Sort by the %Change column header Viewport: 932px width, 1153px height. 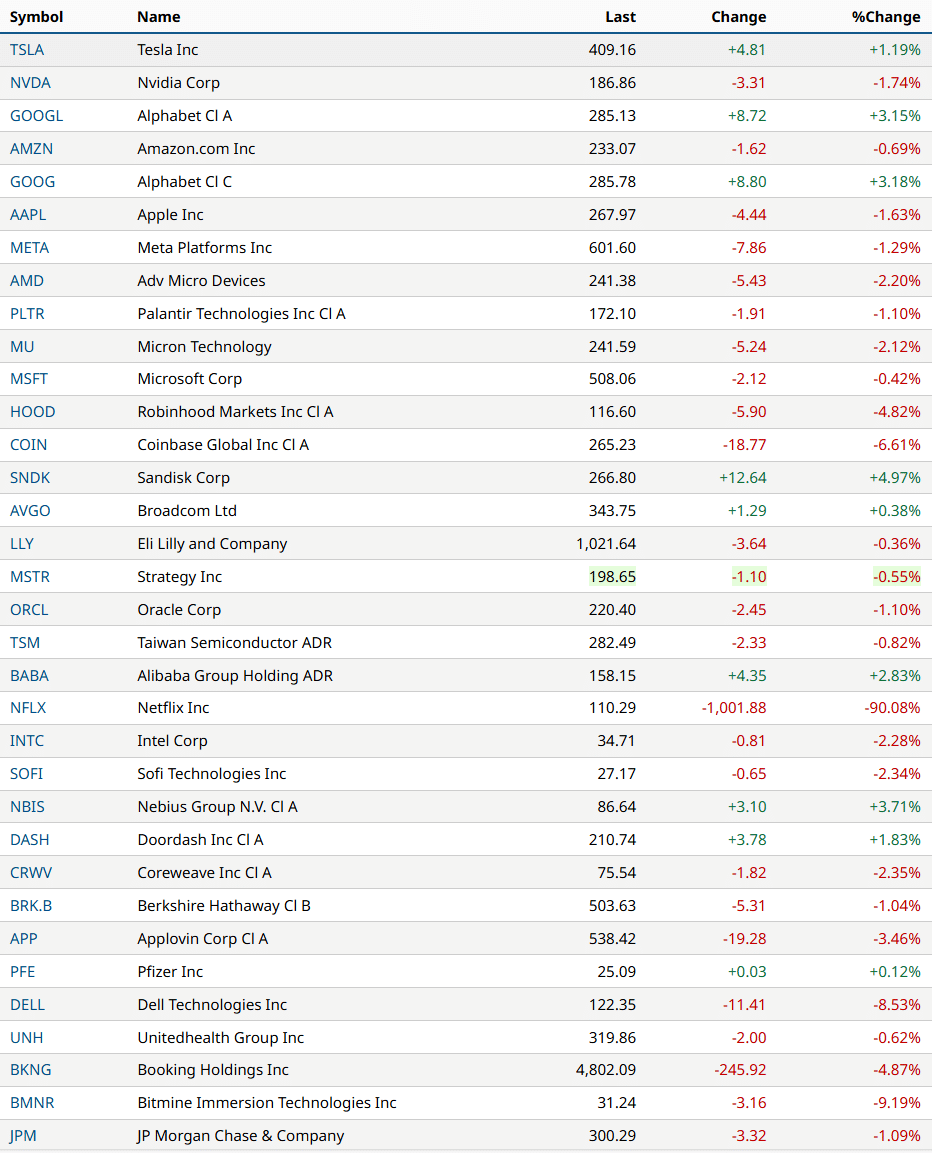886,17
